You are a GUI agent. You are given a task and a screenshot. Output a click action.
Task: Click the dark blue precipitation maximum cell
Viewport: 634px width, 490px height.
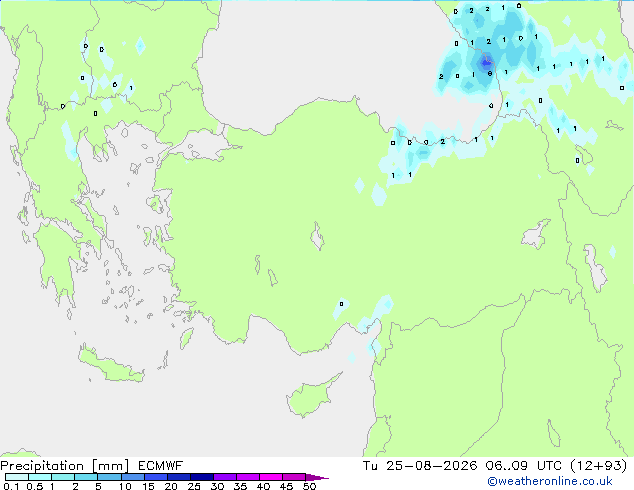click(x=486, y=63)
